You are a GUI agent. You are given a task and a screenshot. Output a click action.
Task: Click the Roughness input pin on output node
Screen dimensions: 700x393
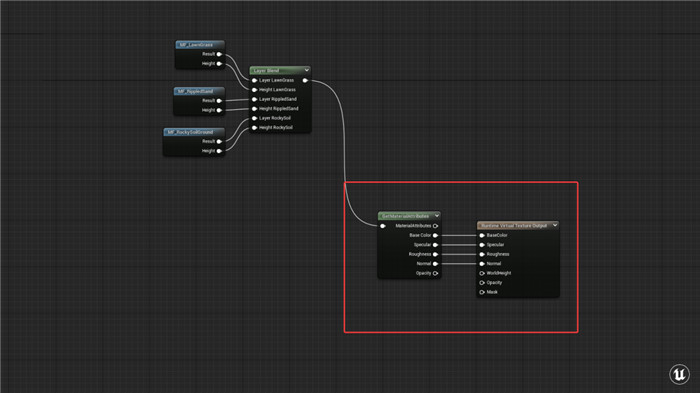(482, 254)
